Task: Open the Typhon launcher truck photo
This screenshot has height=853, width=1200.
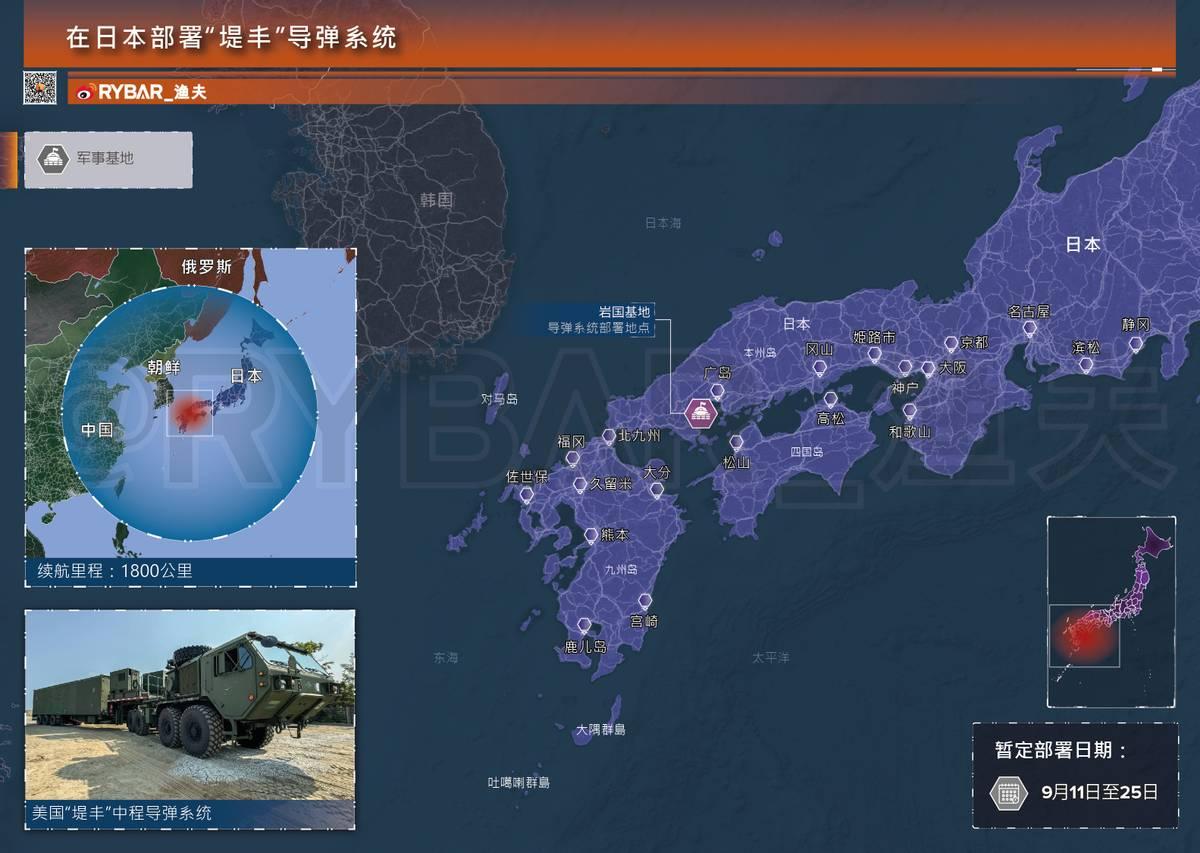Action: pyautogui.click(x=190, y=705)
